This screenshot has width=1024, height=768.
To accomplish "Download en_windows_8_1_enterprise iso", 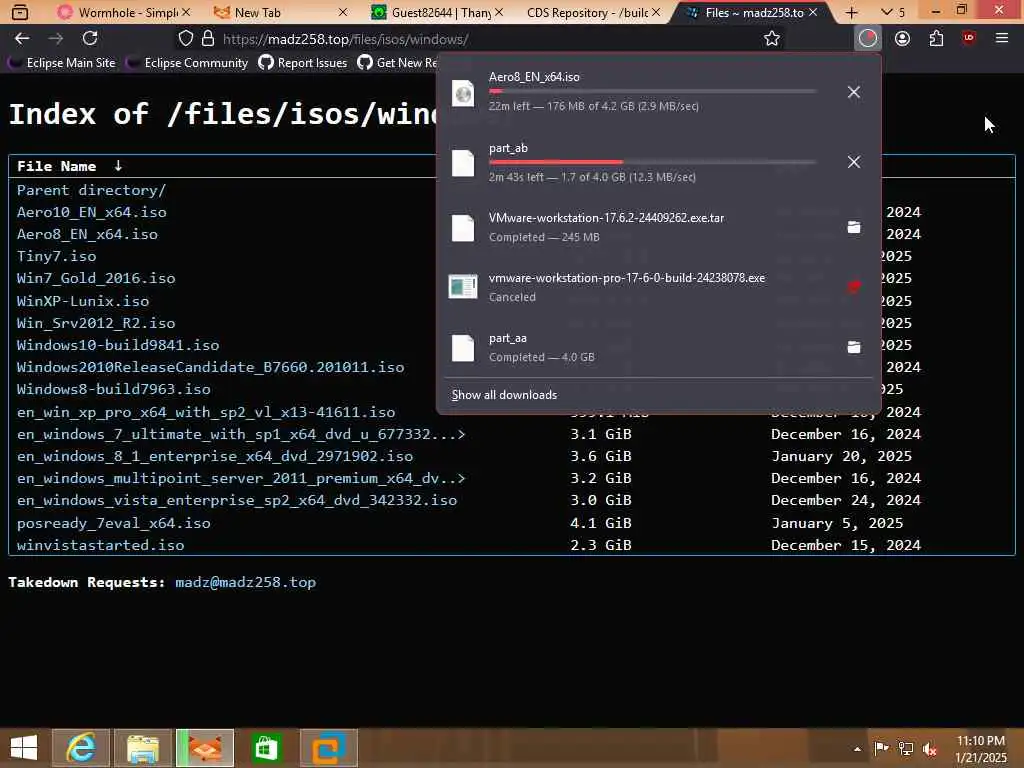I will [215, 456].
